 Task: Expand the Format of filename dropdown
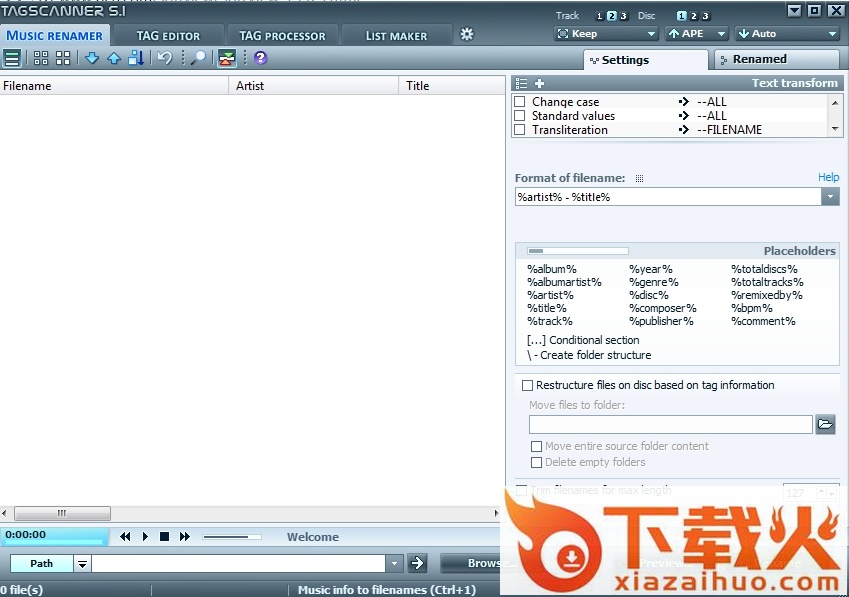click(x=830, y=197)
